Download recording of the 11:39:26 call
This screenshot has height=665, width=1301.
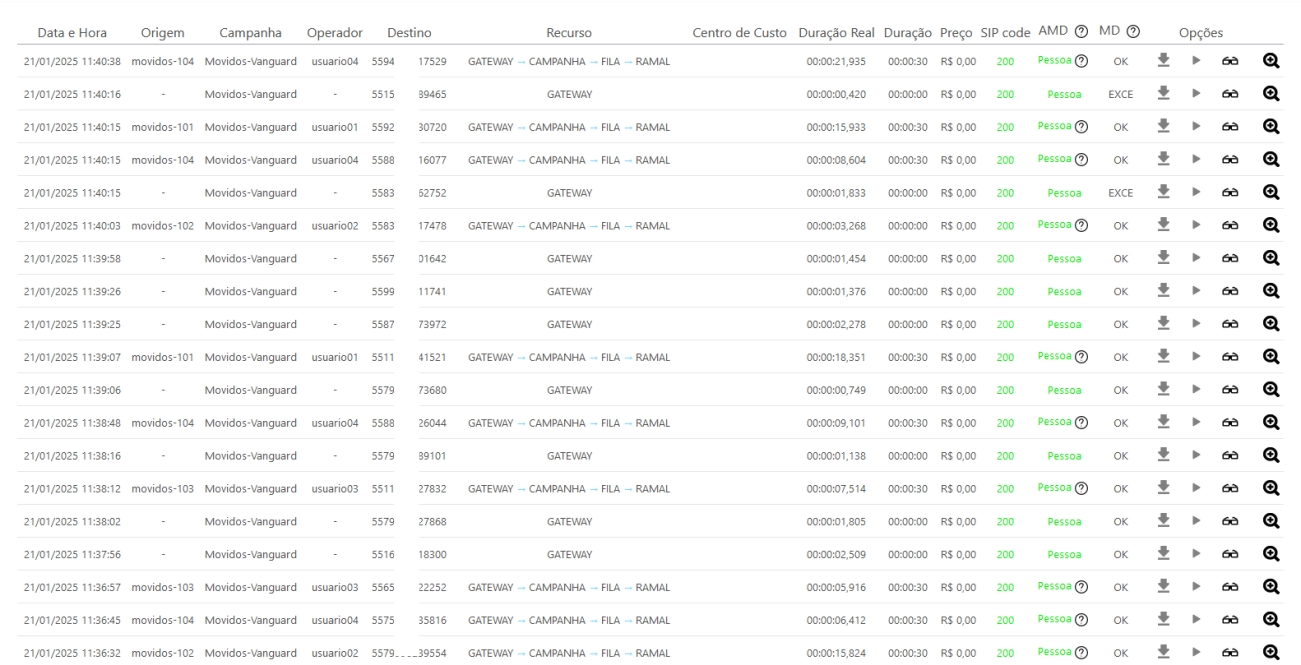pos(1163,291)
